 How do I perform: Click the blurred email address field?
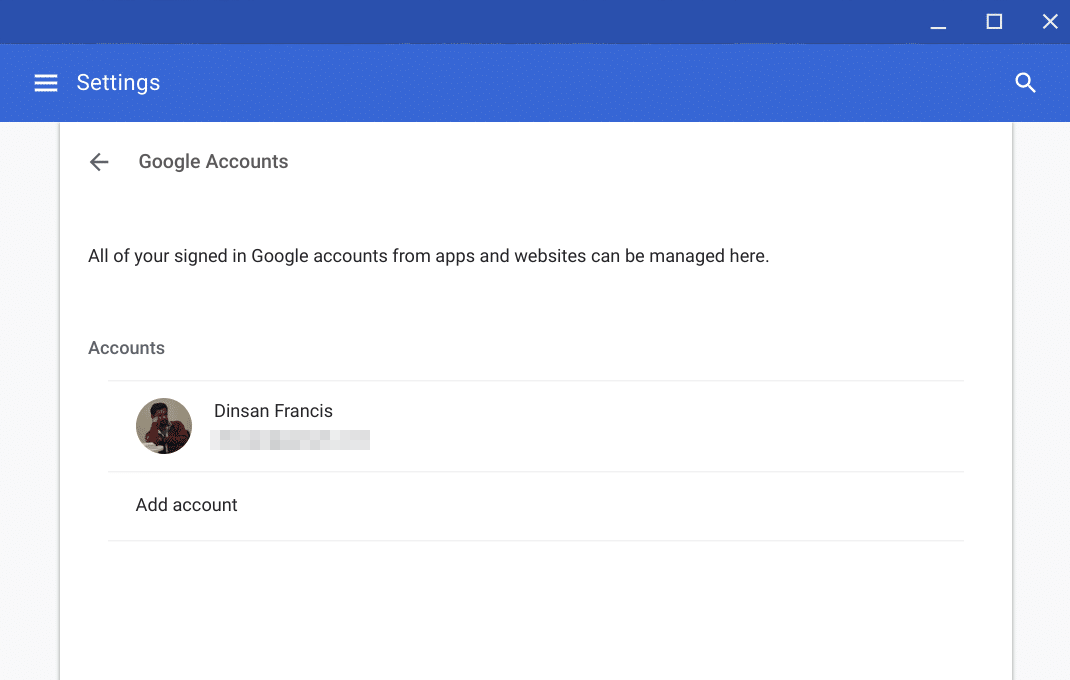coord(290,440)
